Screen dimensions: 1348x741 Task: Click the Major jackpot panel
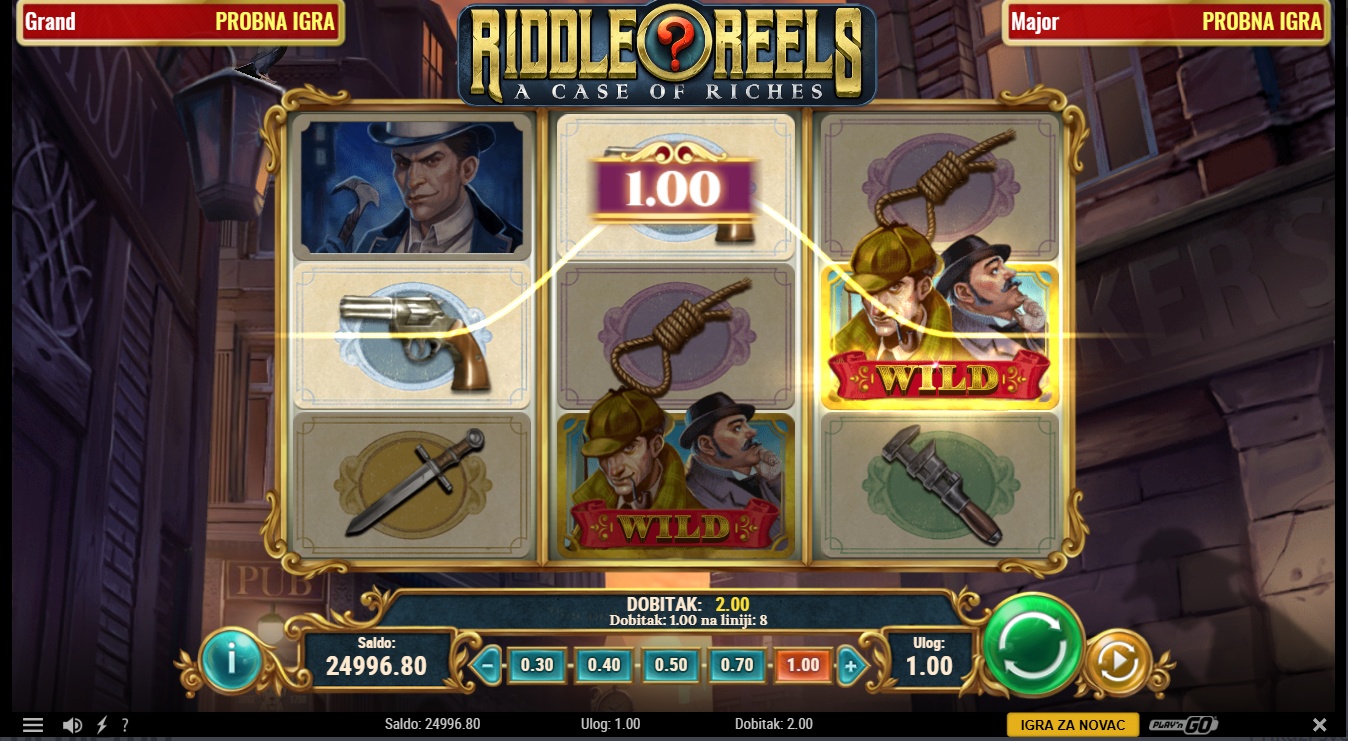click(x=1167, y=22)
